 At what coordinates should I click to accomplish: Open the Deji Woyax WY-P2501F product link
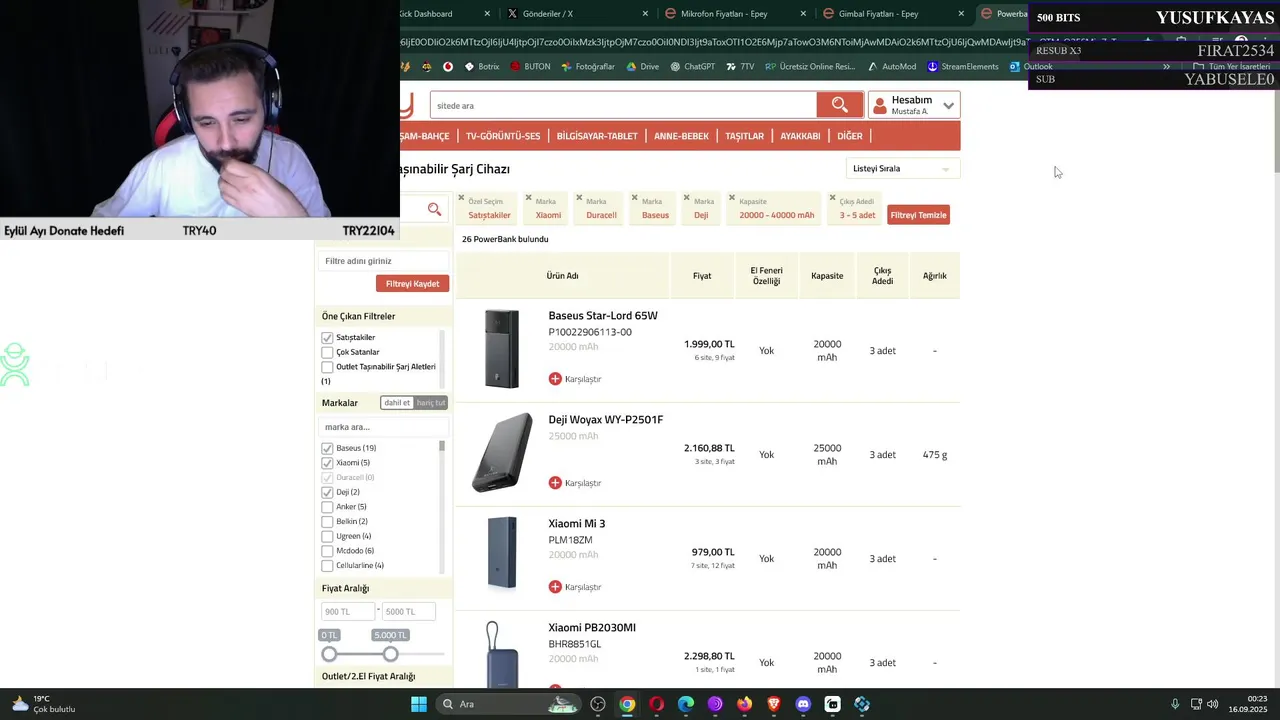pos(605,420)
